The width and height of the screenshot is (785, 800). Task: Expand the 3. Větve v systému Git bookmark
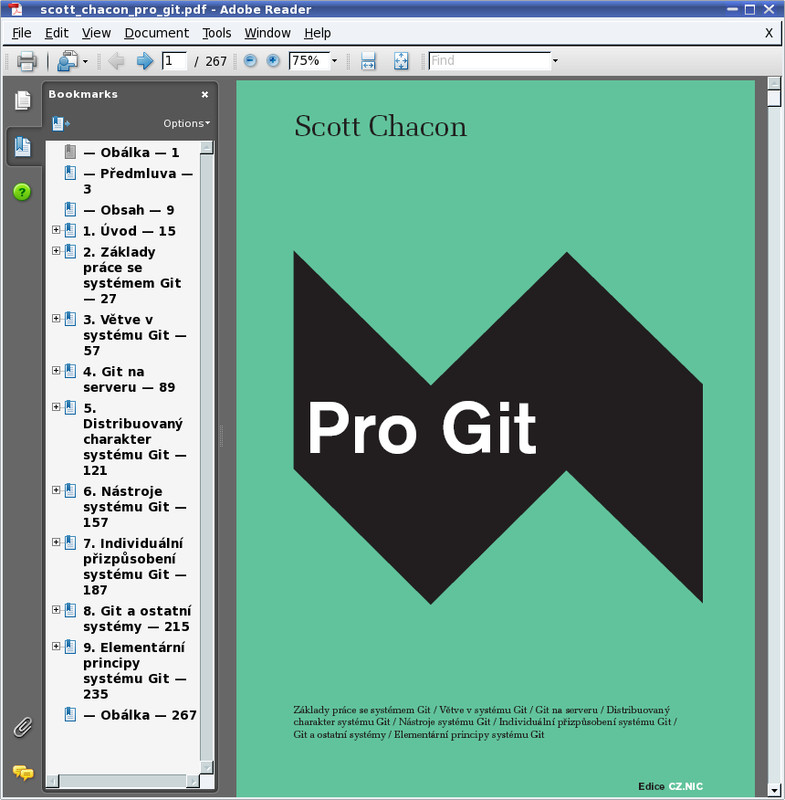tap(56, 318)
